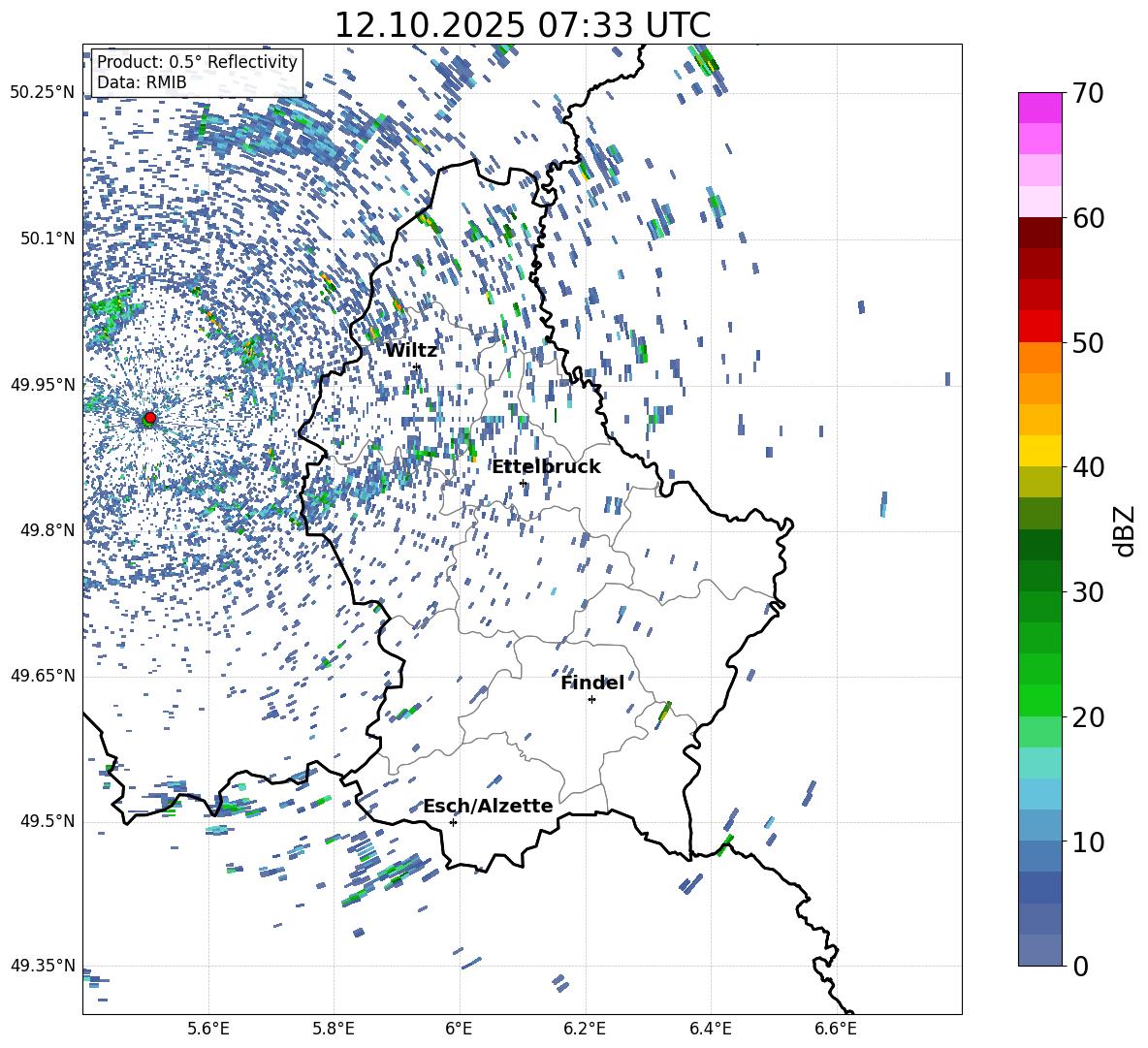Select the yellow colorbar band above 40
This screenshot has height=1048, width=1148.
click(x=1040, y=450)
